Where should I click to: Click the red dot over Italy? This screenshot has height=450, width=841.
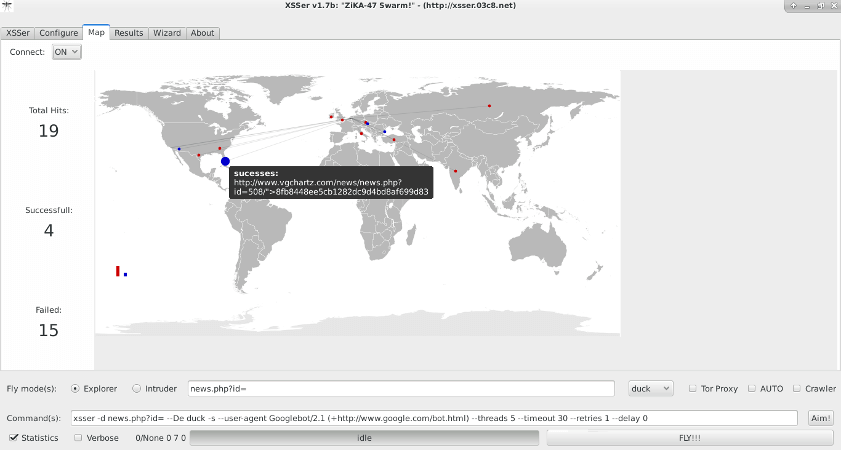(x=361, y=134)
